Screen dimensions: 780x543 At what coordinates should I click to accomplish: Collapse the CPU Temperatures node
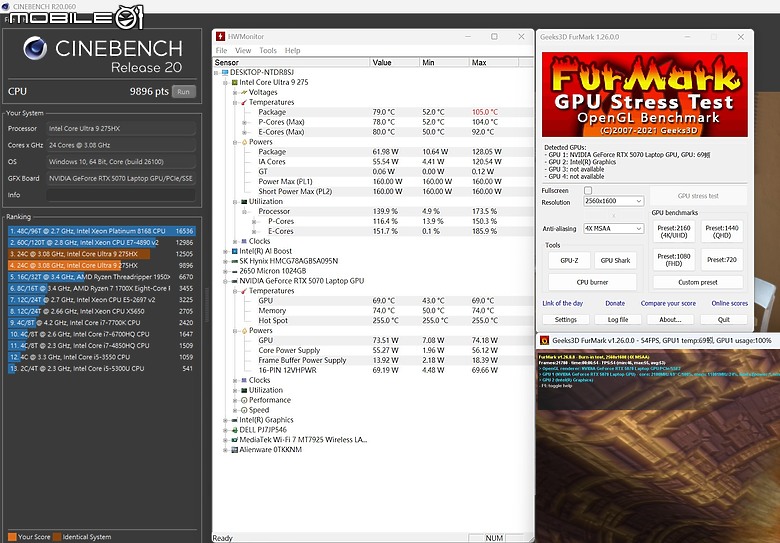point(235,102)
